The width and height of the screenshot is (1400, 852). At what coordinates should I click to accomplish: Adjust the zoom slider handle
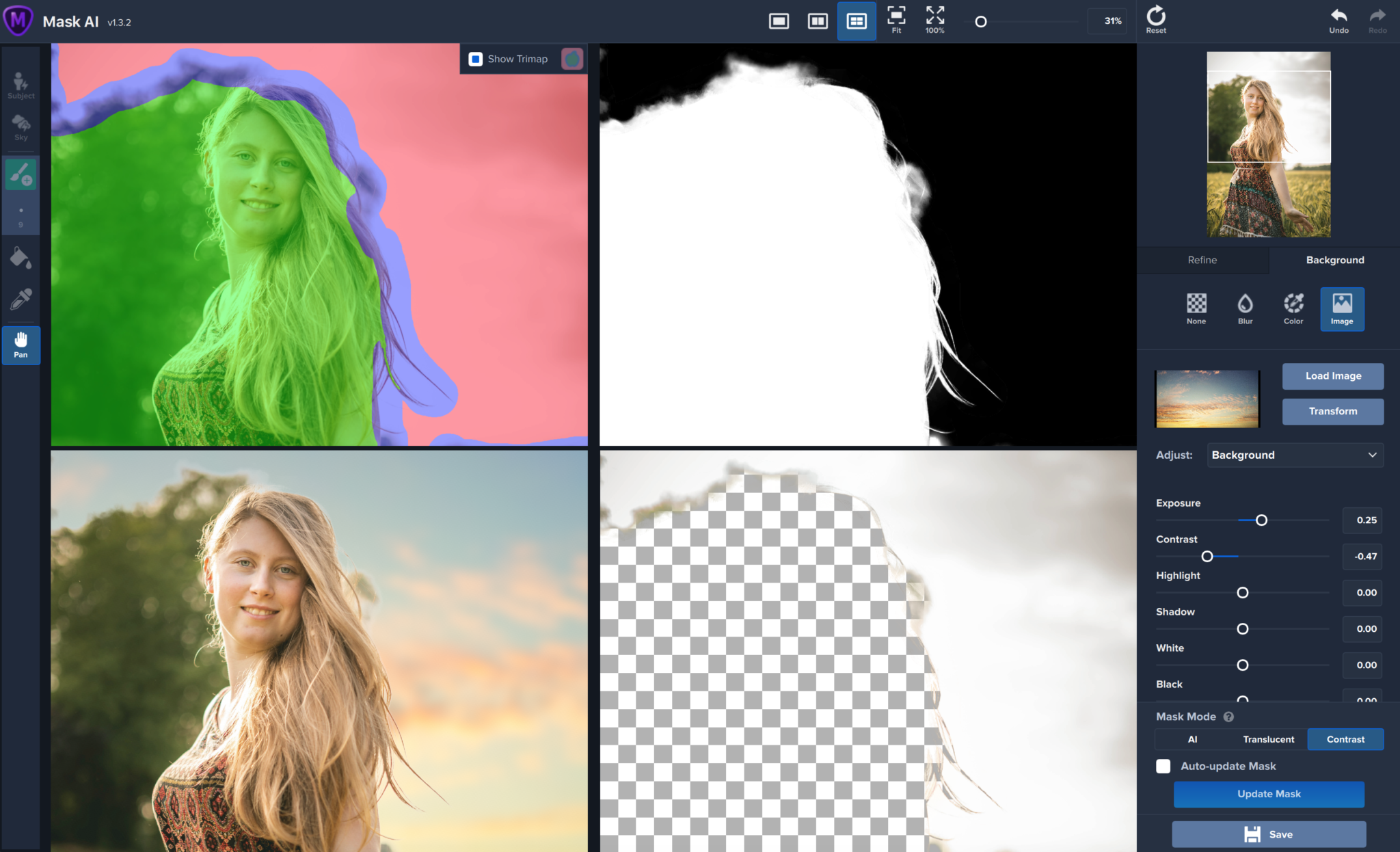[x=980, y=22]
